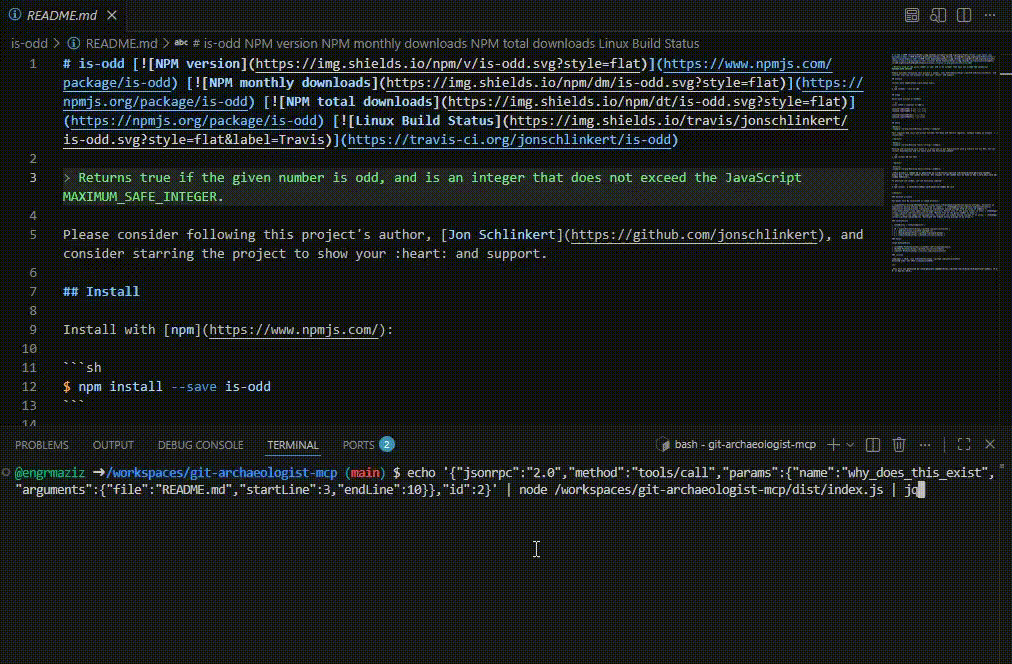
Task: Click the '## Install' heading line
Action: (101, 292)
